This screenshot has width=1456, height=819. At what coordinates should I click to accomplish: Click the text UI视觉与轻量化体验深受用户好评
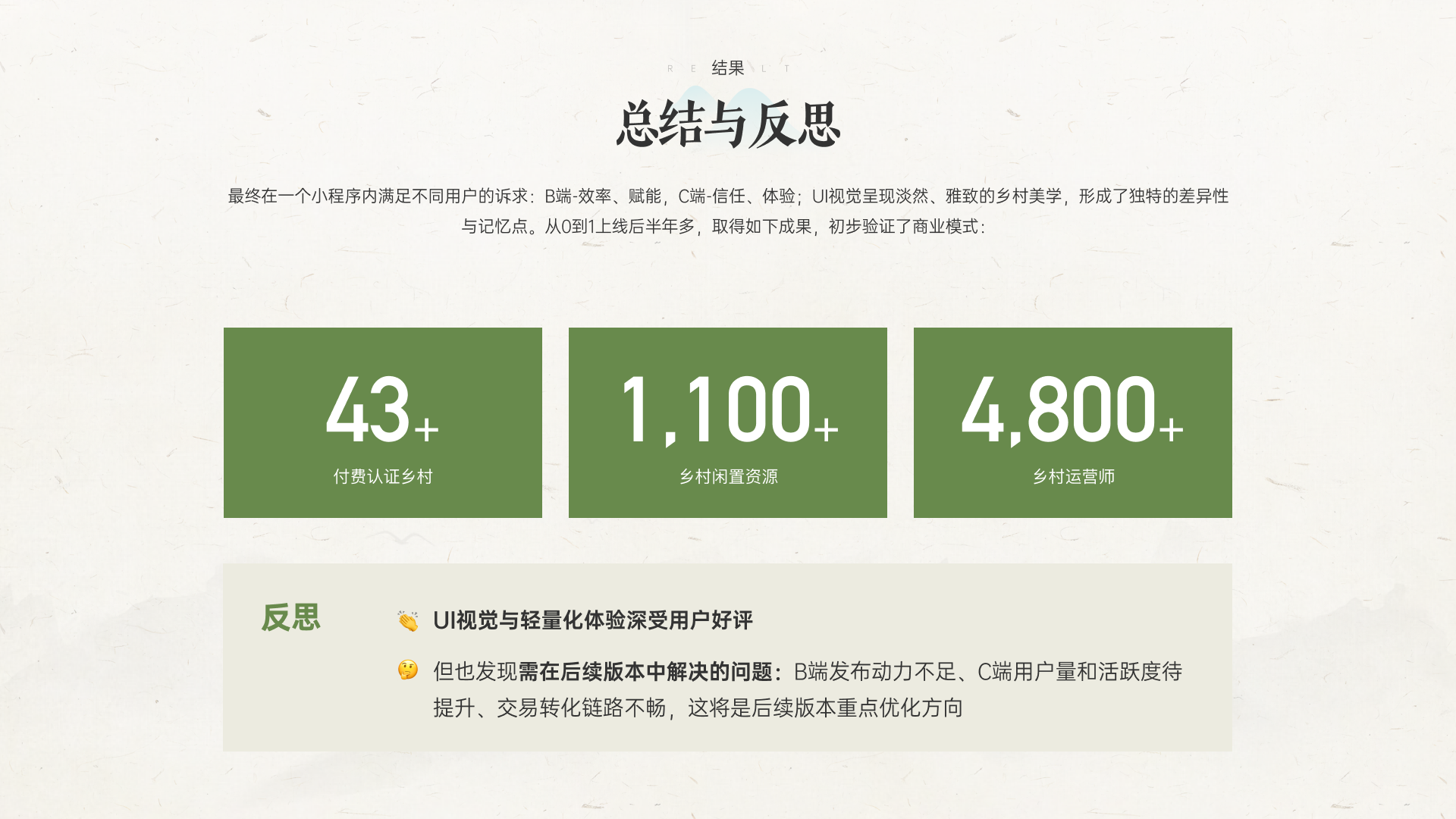(593, 620)
